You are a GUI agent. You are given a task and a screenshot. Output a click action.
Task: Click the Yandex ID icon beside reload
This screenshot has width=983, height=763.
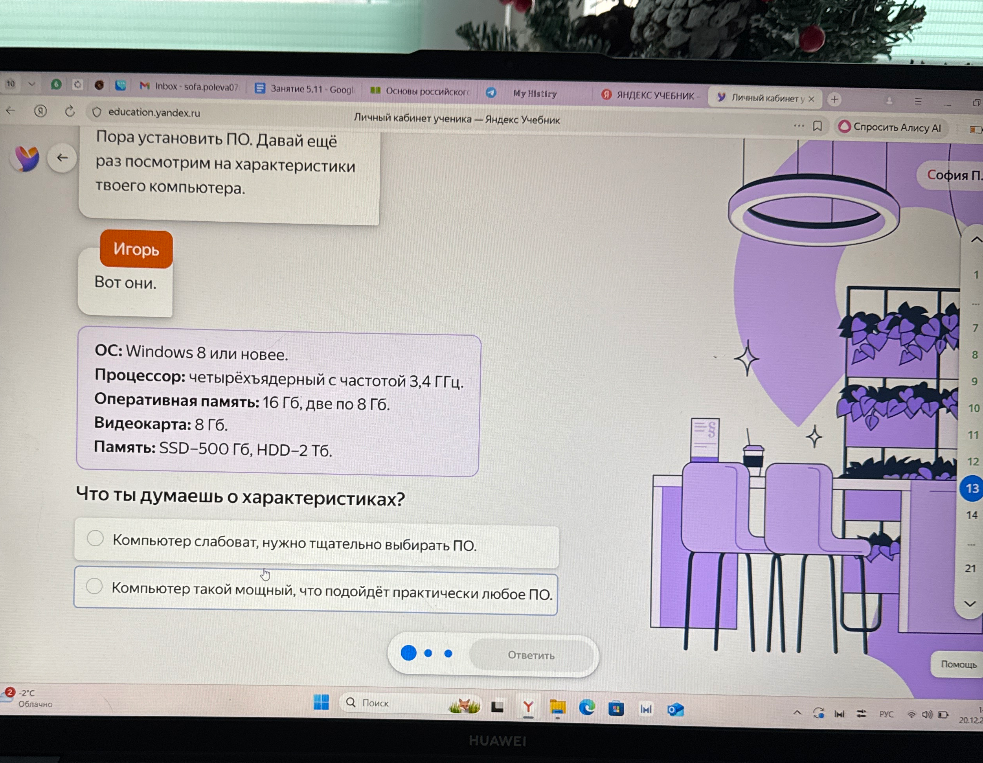pos(41,111)
